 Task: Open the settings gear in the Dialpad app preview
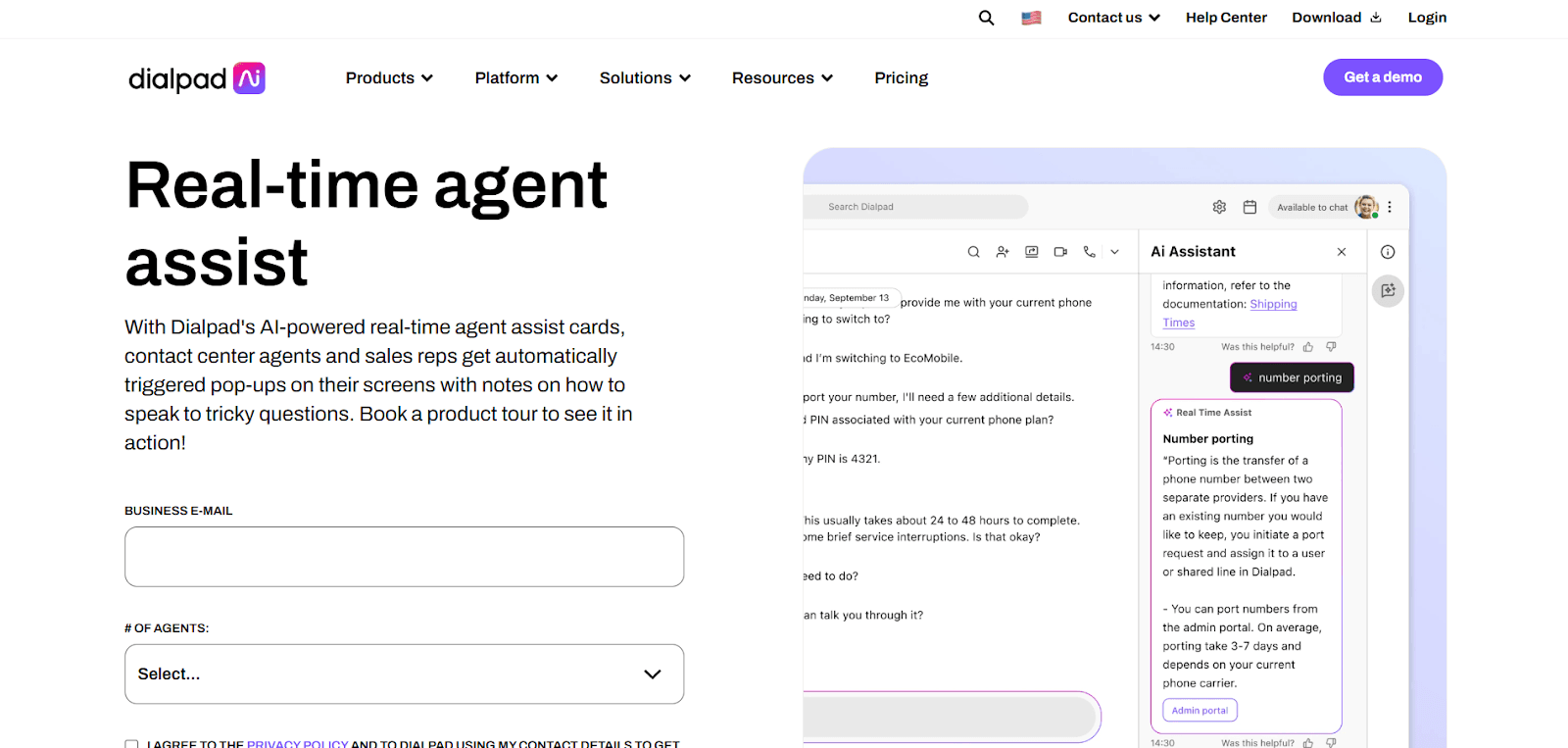1219,207
